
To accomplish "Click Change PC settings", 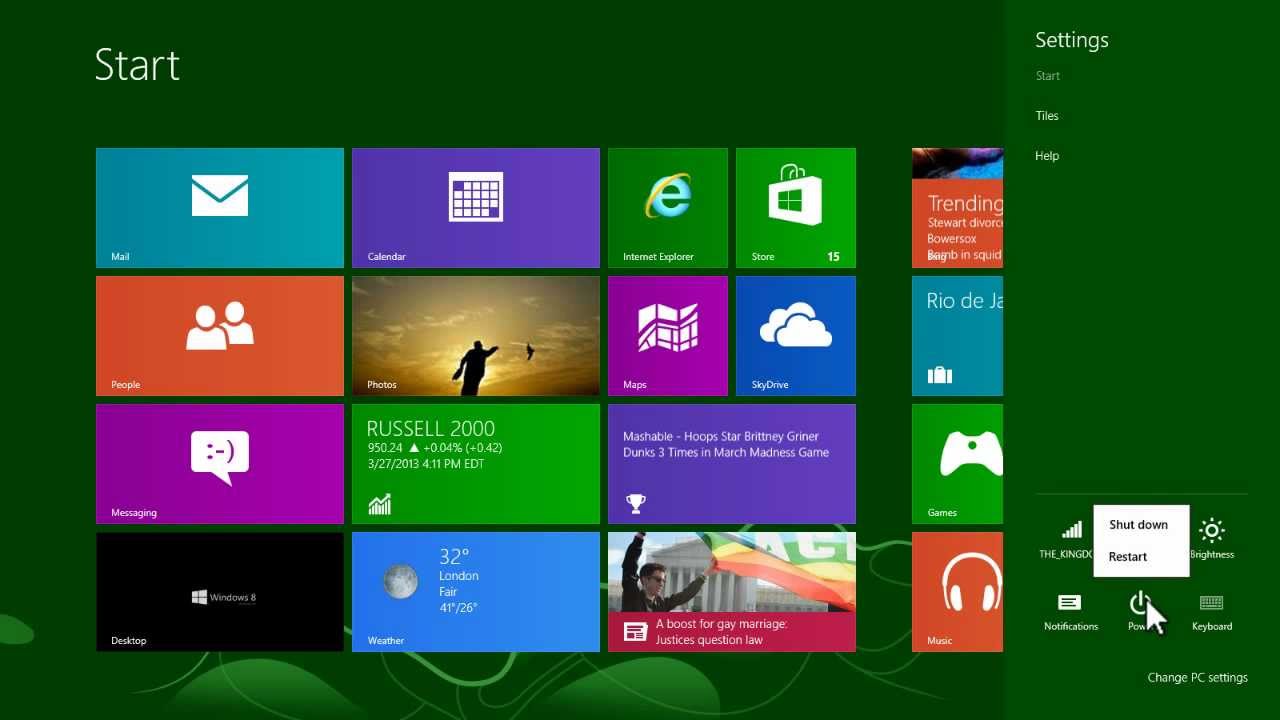I will [x=1197, y=677].
